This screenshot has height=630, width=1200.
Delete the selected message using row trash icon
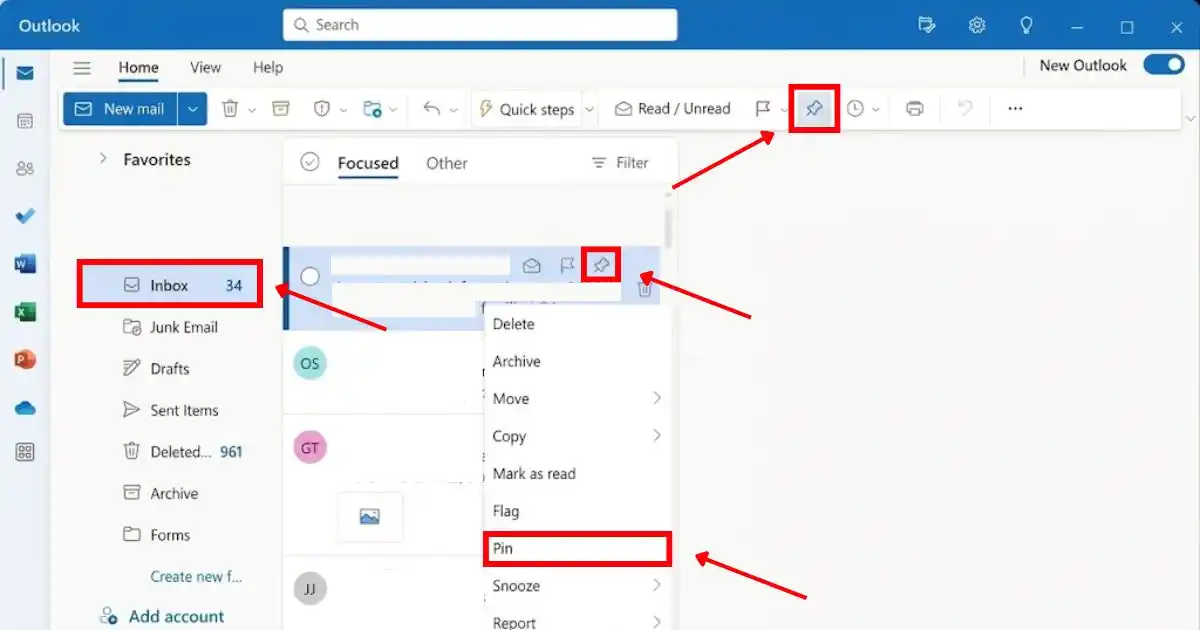pyautogui.click(x=645, y=289)
